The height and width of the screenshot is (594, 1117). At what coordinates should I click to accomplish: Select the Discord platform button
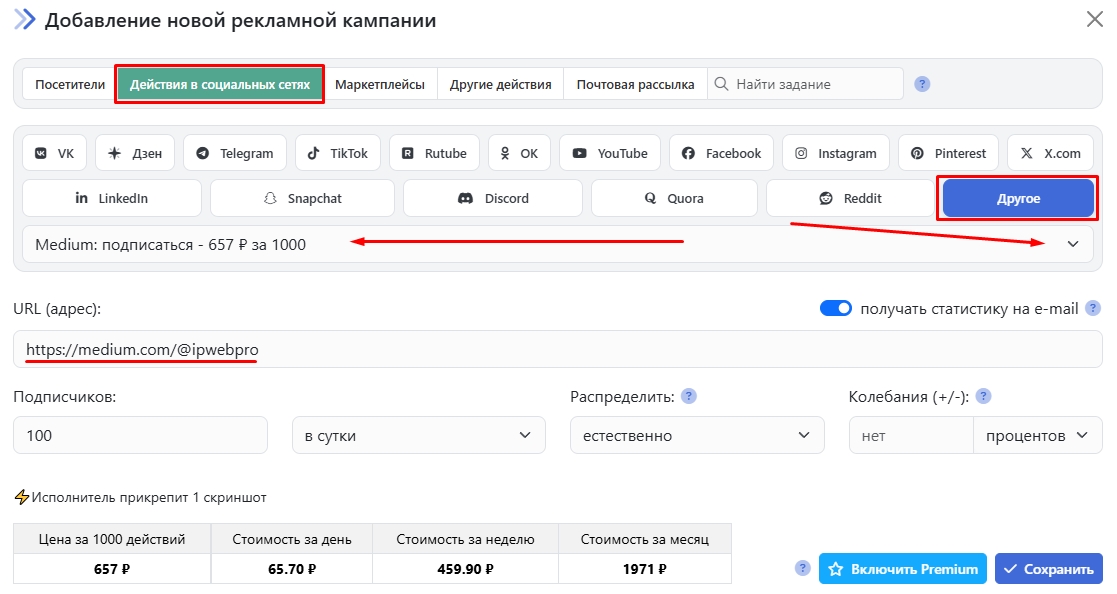point(493,198)
